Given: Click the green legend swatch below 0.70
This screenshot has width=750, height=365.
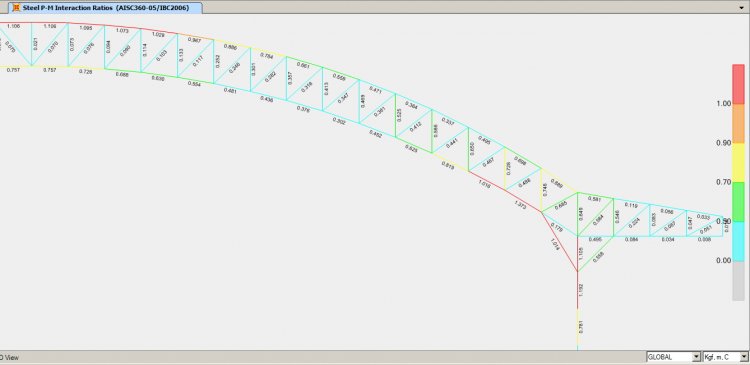Looking at the screenshot, I should pyautogui.click(x=738, y=201).
